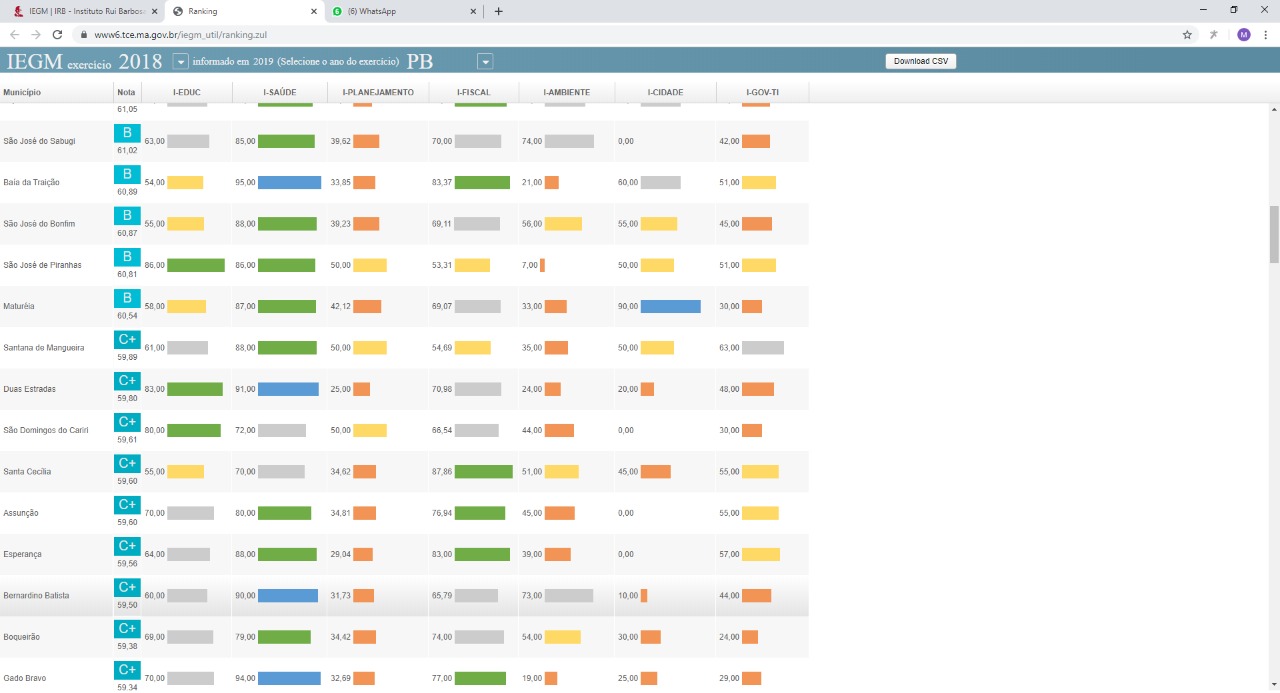Screen dimensions: 1280x693
Task: Go back with browser back arrow
Action: 14,34
